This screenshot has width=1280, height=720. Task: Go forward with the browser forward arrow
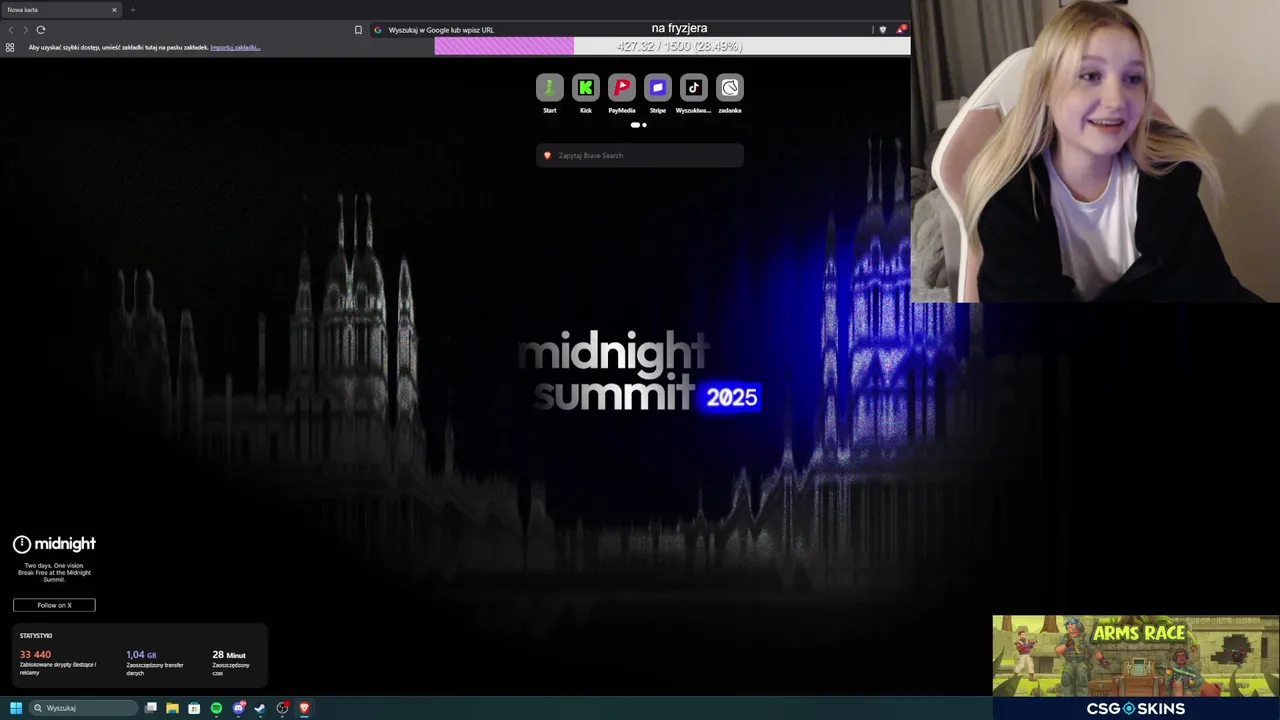coord(25,30)
